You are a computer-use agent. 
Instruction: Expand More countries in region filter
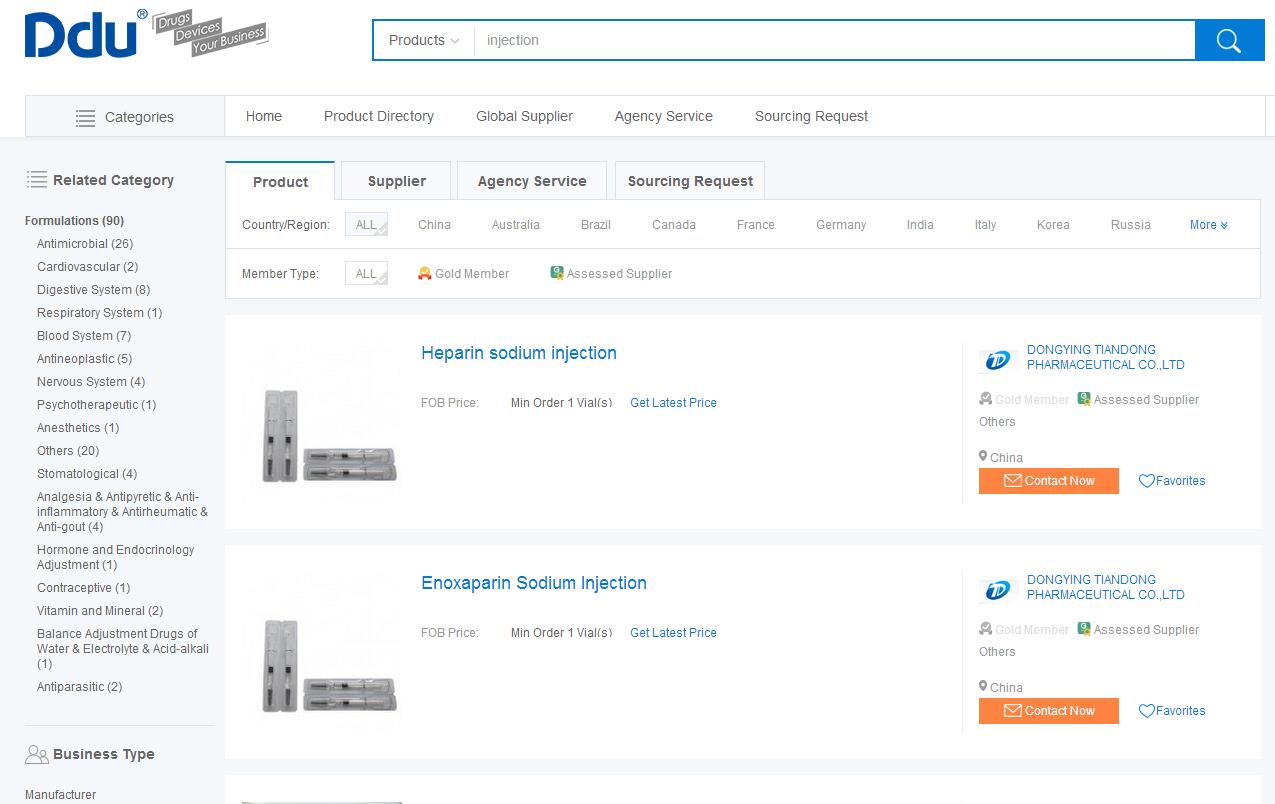pyautogui.click(x=1208, y=225)
